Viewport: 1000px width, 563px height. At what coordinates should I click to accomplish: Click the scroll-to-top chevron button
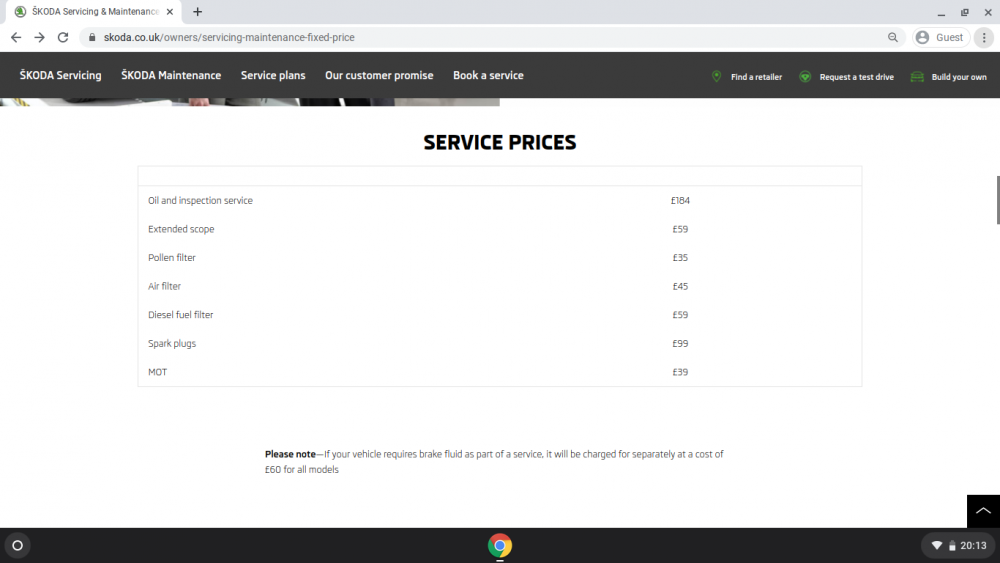point(983,511)
